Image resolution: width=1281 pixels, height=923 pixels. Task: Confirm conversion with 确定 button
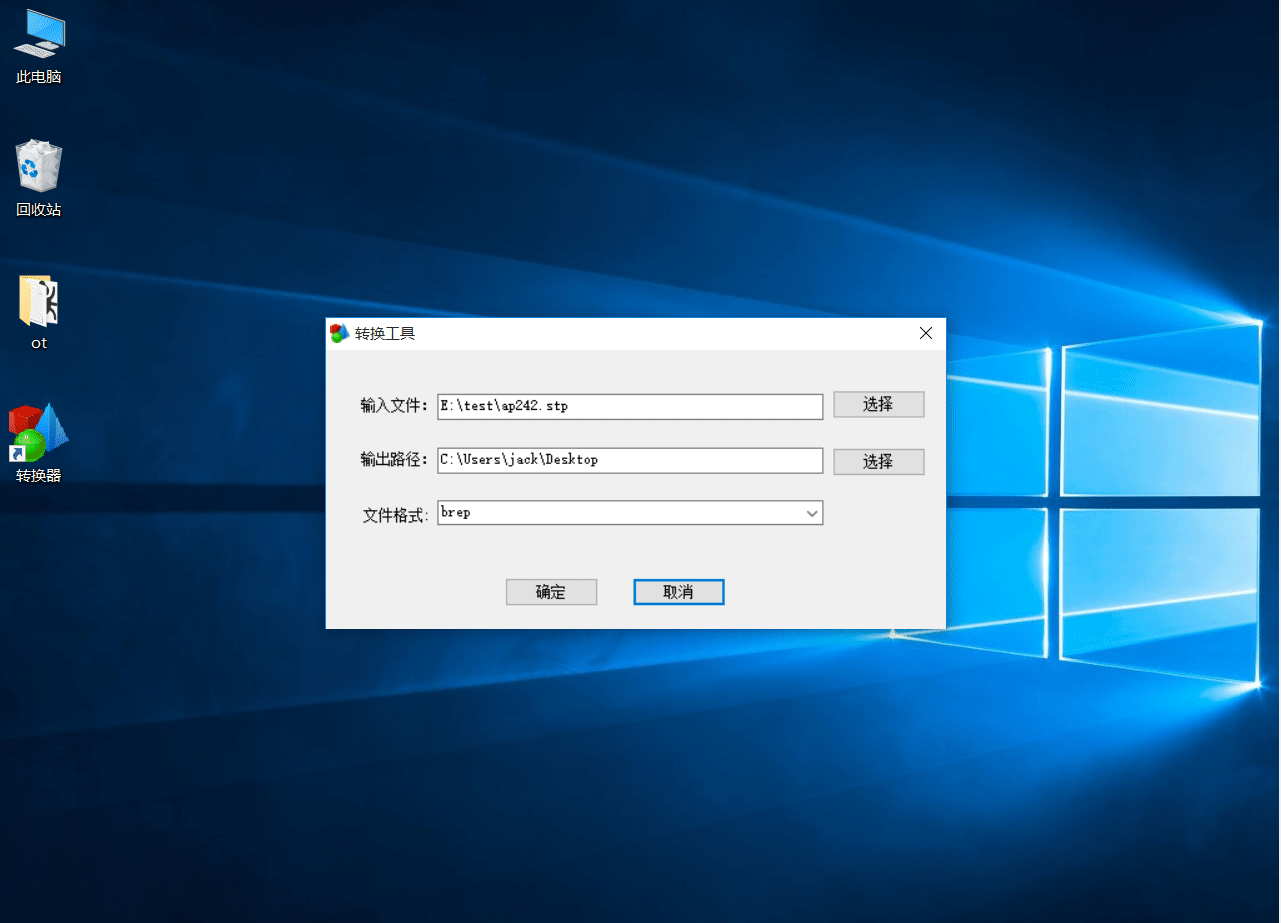(551, 592)
